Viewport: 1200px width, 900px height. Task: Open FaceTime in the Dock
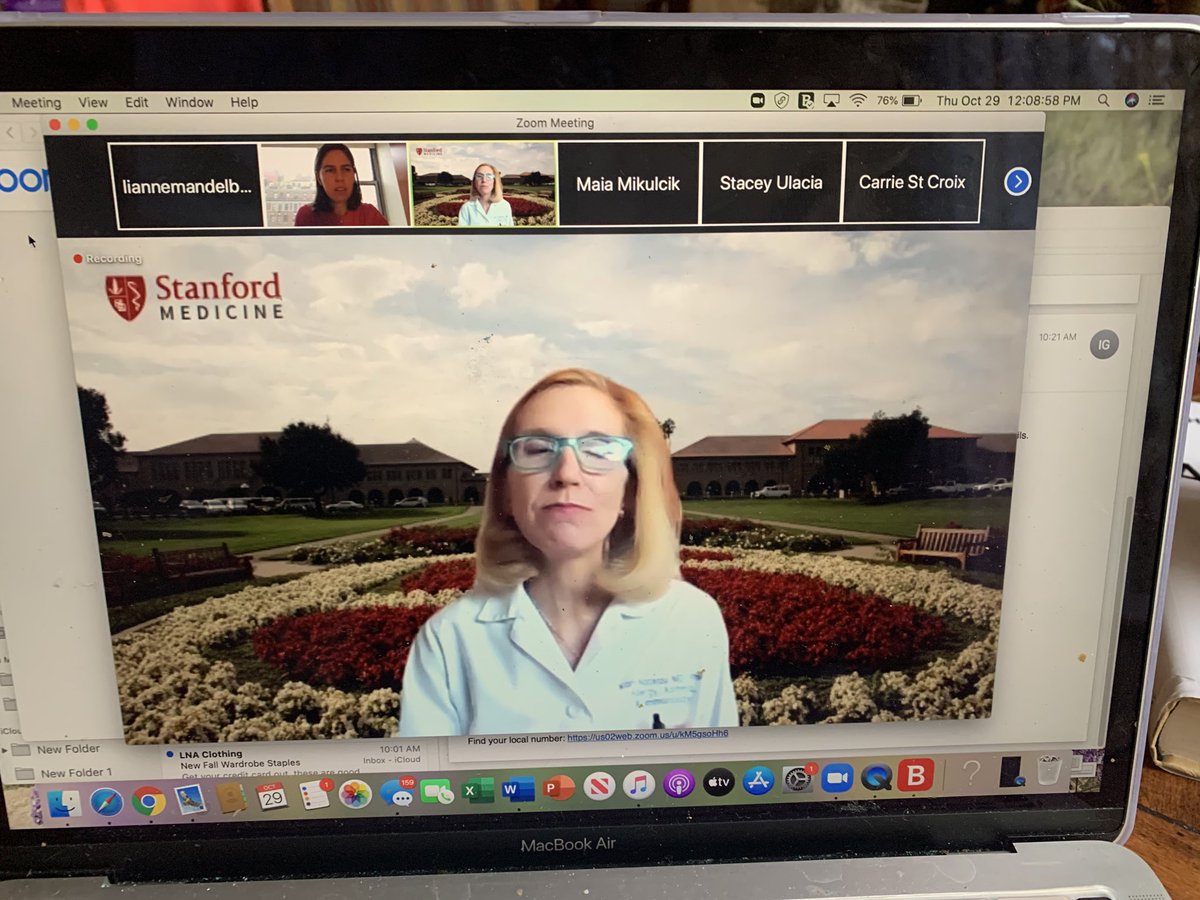(437, 791)
